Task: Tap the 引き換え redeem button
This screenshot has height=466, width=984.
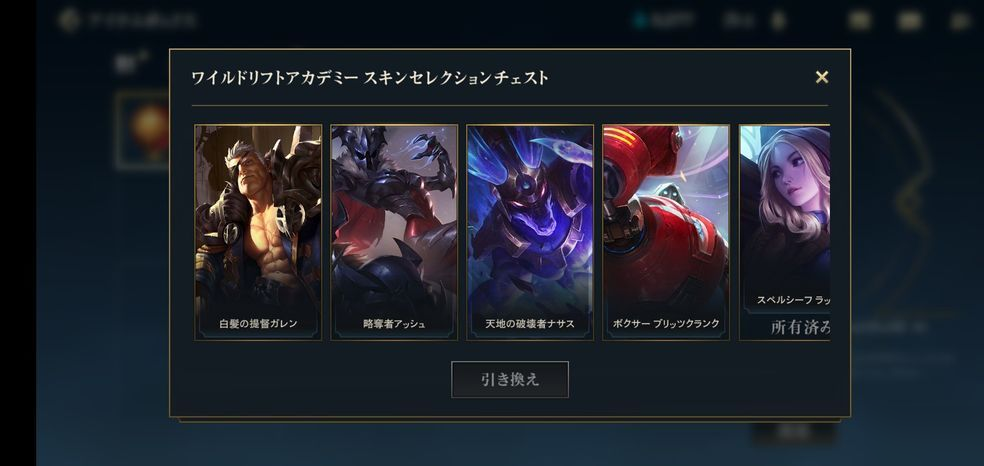Action: coord(510,379)
